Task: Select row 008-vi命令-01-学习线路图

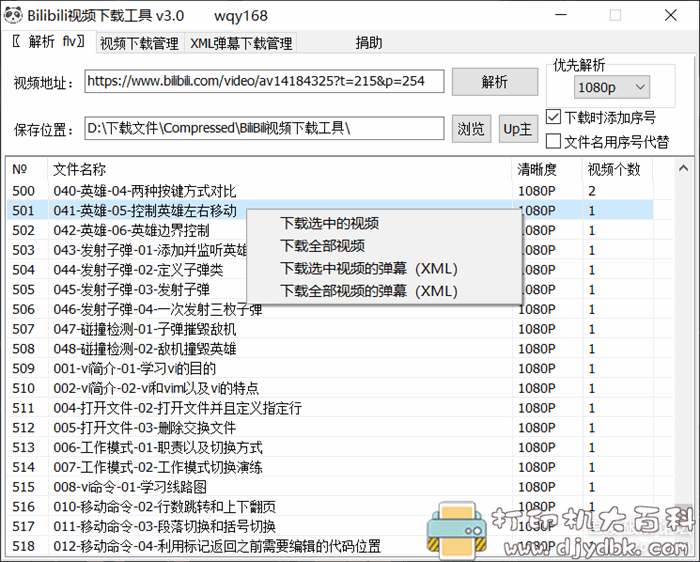Action: click(330, 487)
